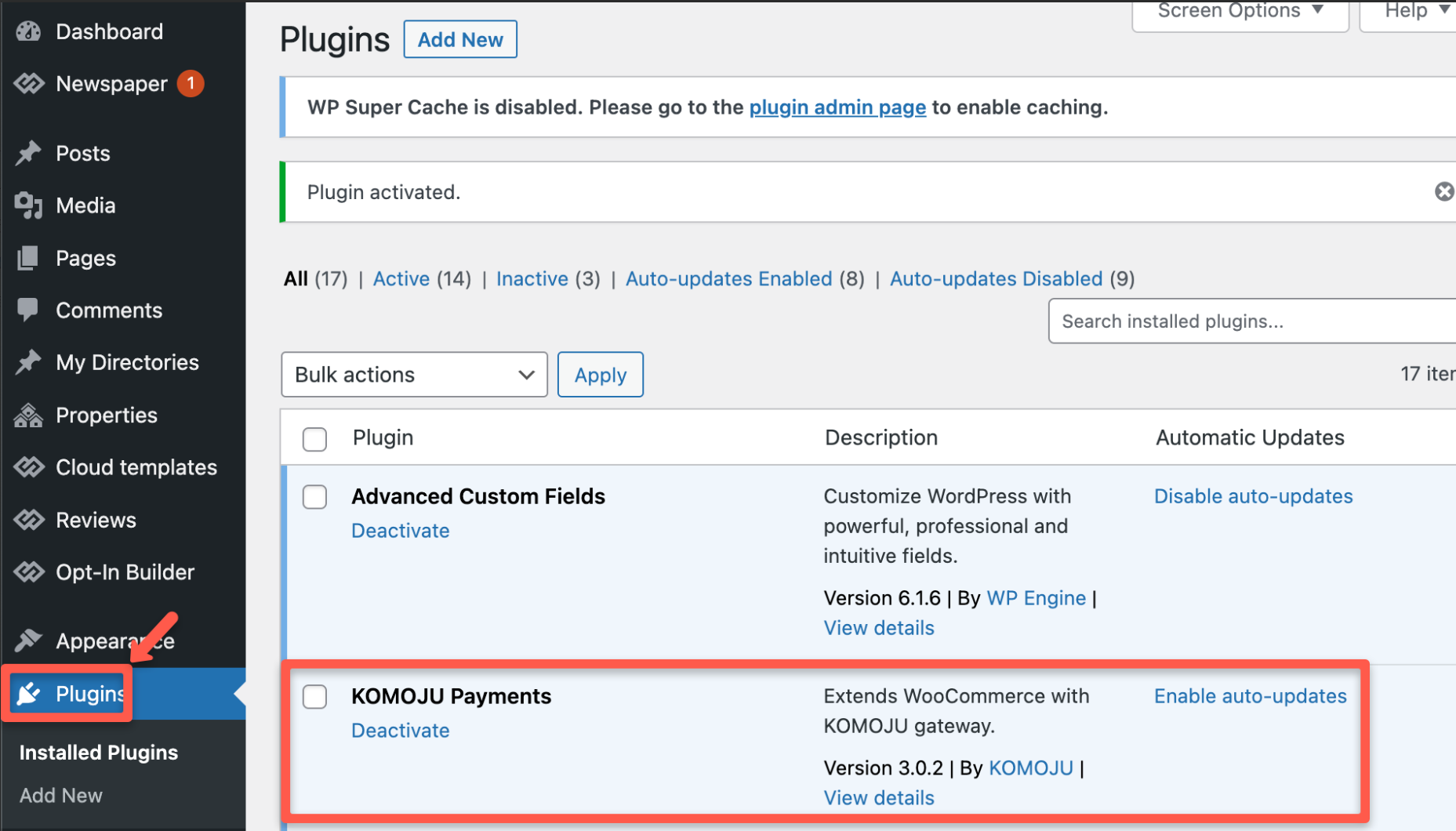Select the KOMOJU Payments checkbox

pyautogui.click(x=314, y=697)
